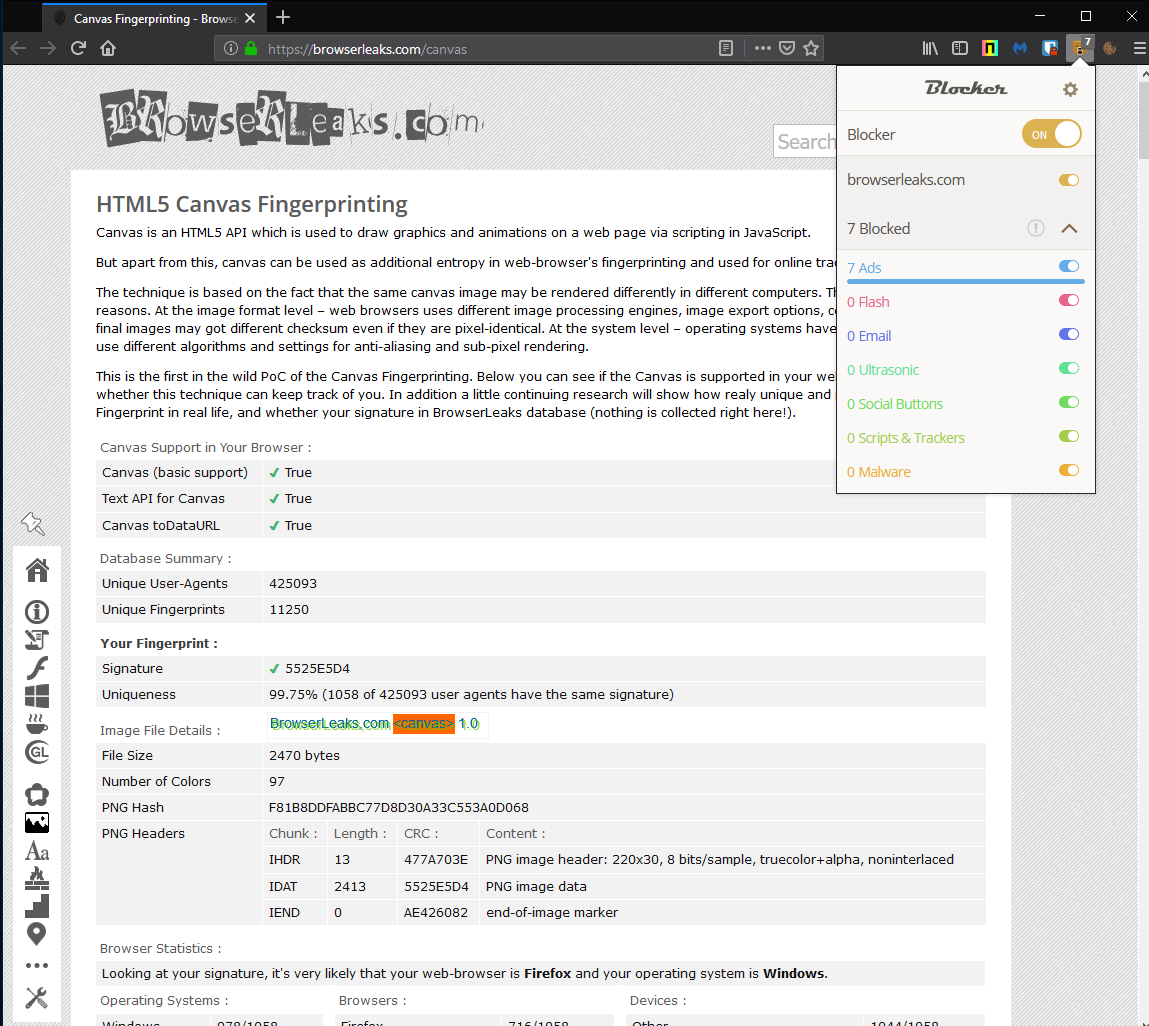Click the 7 Ads category label
Image resolution: width=1149 pixels, height=1026 pixels.
864,267
